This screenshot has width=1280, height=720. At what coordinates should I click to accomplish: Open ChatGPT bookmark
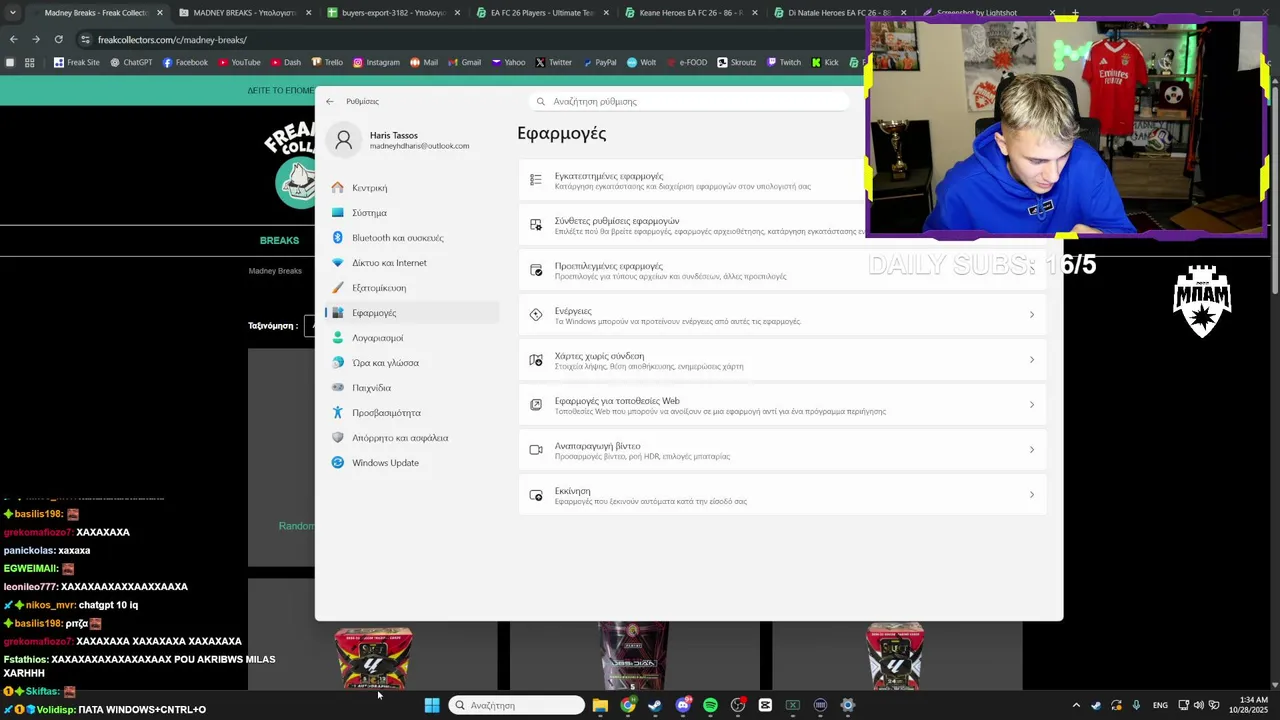[130, 62]
